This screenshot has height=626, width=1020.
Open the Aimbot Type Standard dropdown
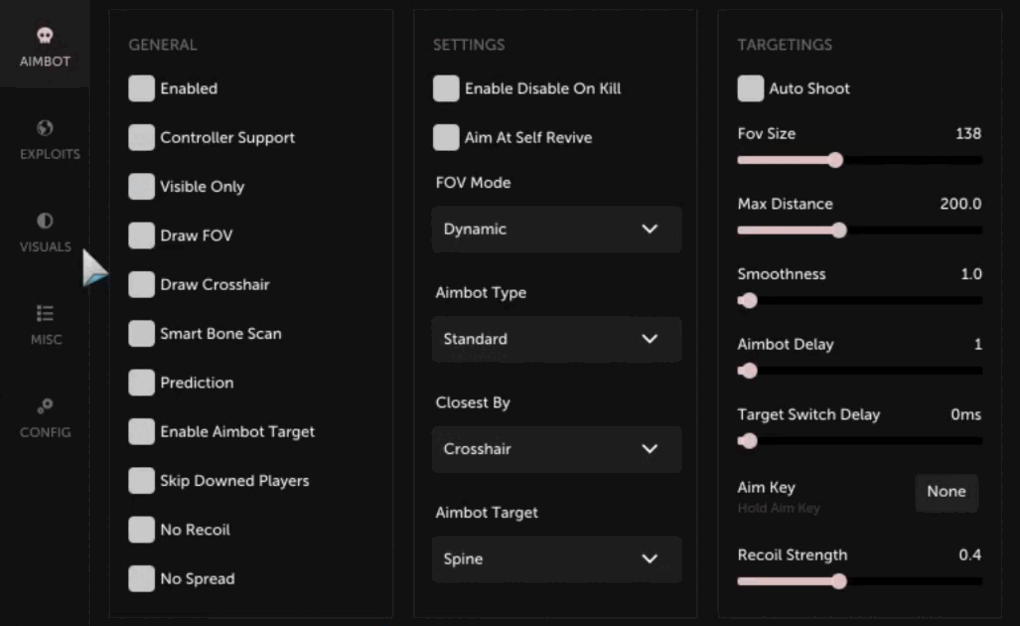(x=556, y=339)
